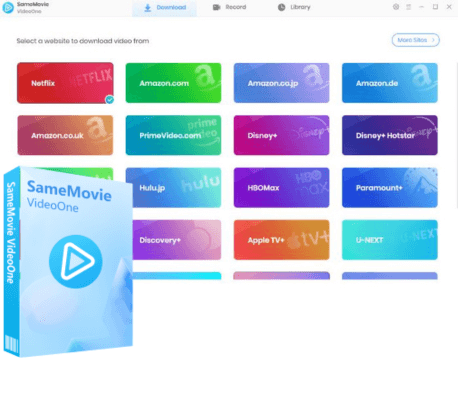Viewport: 458px width, 397px height.
Task: Pick the Disney+ card
Action: pos(281,135)
